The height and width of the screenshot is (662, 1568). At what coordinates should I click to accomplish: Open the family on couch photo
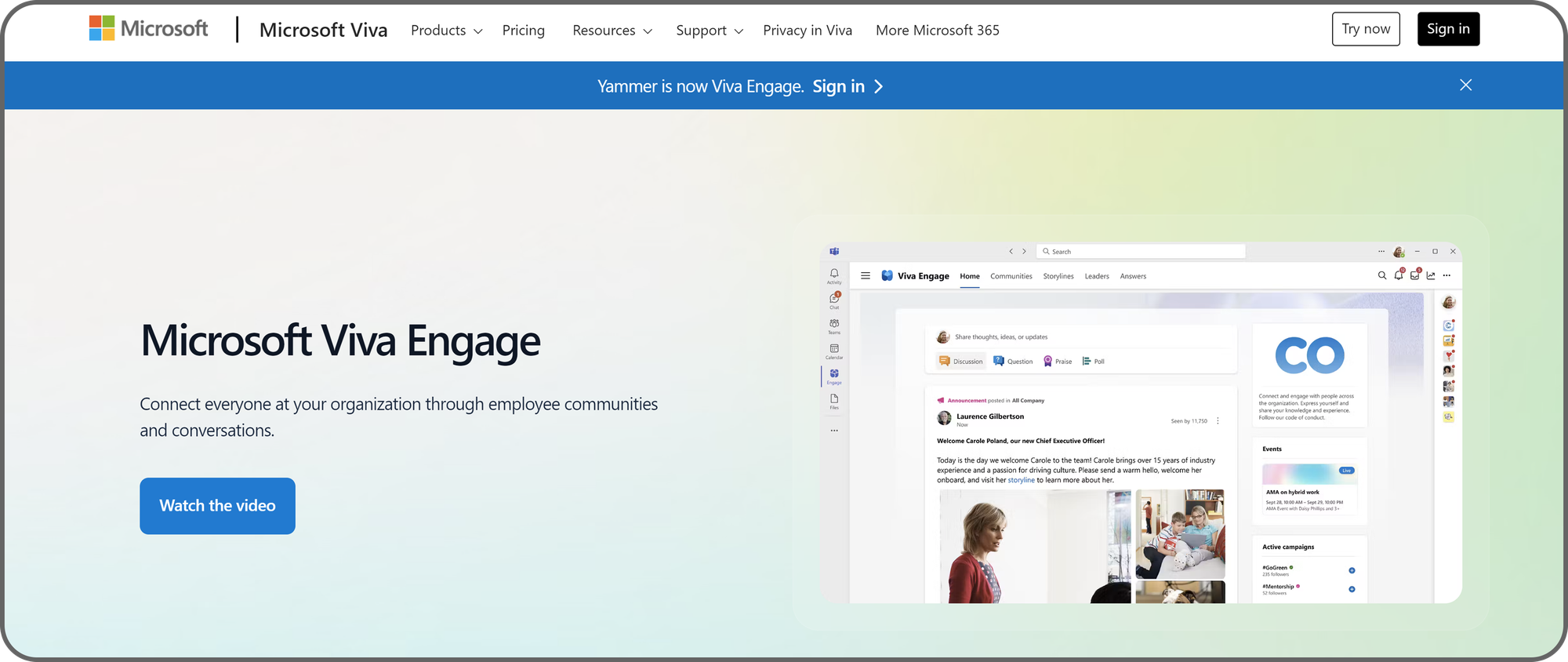(x=1180, y=534)
